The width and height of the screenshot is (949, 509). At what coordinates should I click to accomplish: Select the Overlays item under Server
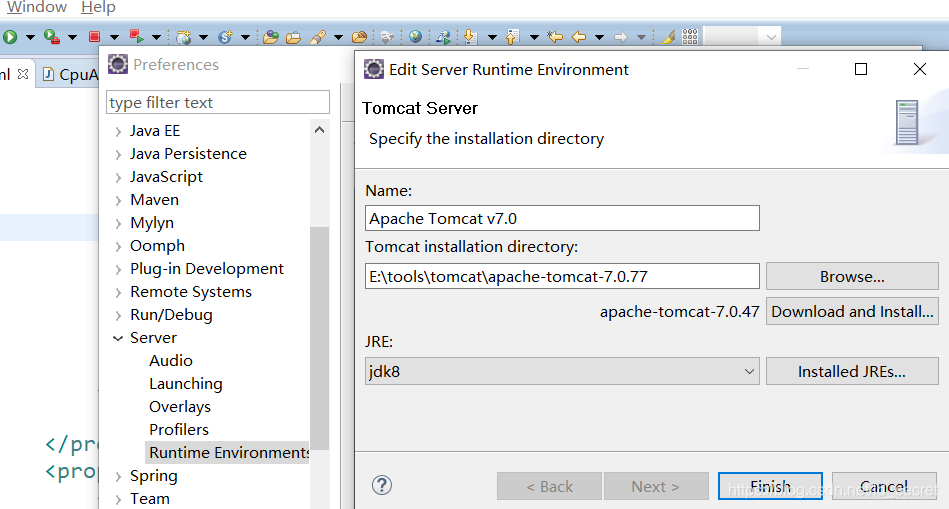tap(180, 407)
